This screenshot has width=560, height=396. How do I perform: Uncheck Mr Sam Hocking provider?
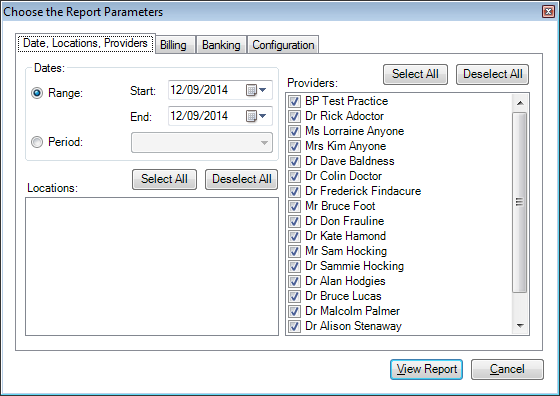pos(294,251)
